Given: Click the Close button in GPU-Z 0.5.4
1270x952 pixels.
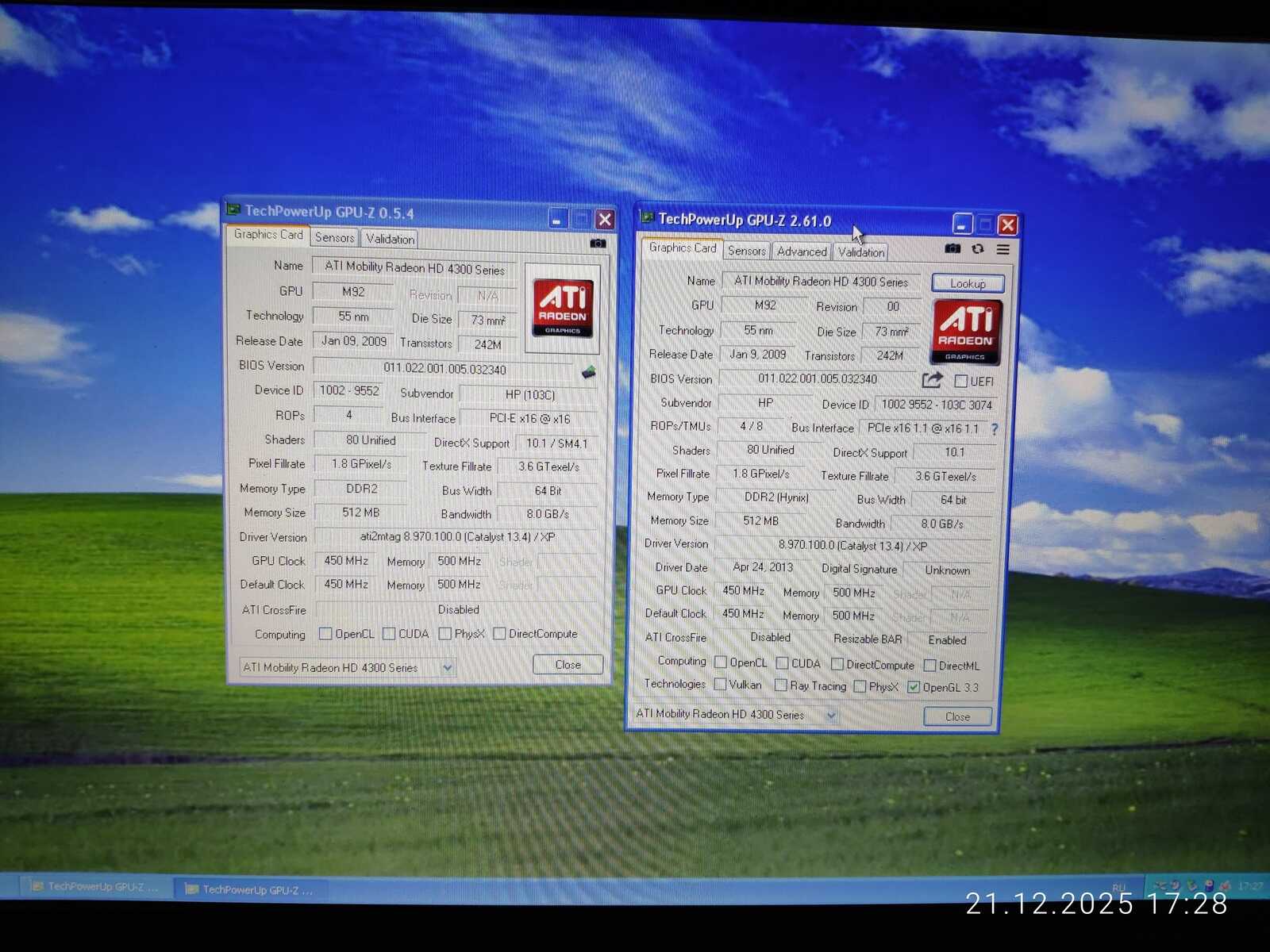Looking at the screenshot, I should tap(568, 664).
